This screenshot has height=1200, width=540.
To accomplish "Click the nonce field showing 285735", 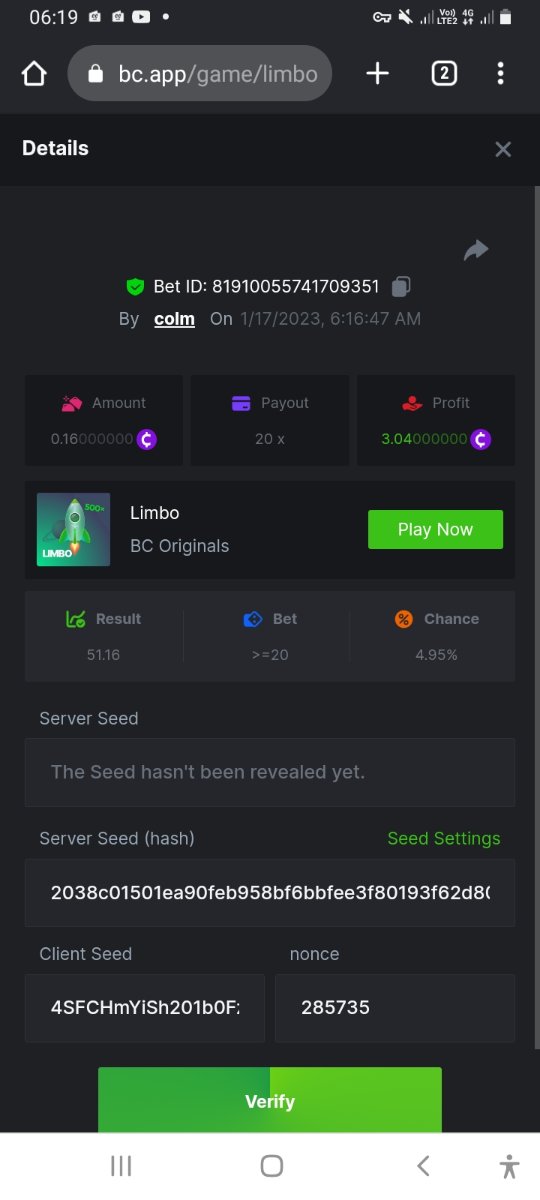I will click(395, 1008).
